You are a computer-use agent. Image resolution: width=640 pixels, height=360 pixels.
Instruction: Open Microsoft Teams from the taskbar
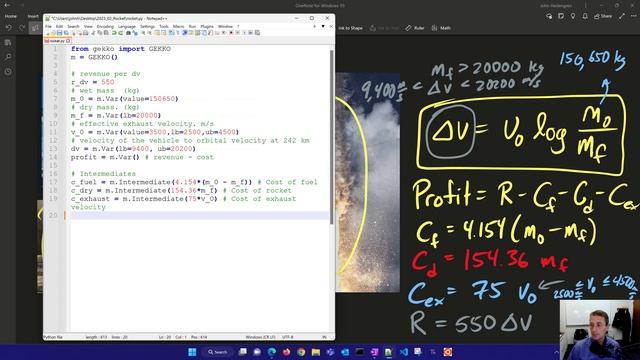(330, 352)
